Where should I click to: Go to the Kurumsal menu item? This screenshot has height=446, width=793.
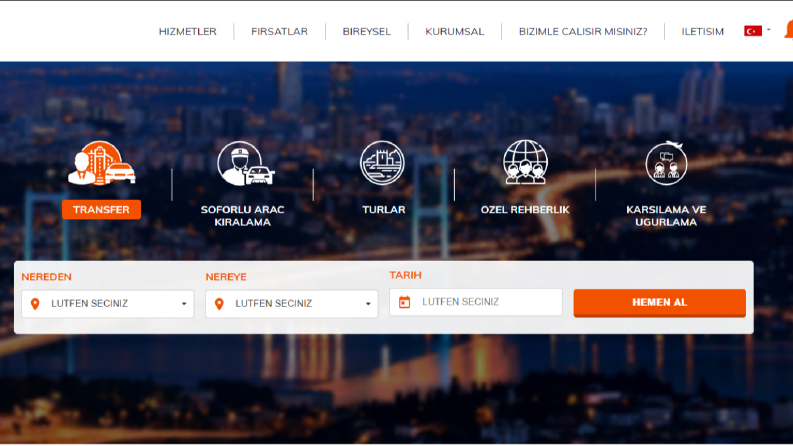coord(455,31)
